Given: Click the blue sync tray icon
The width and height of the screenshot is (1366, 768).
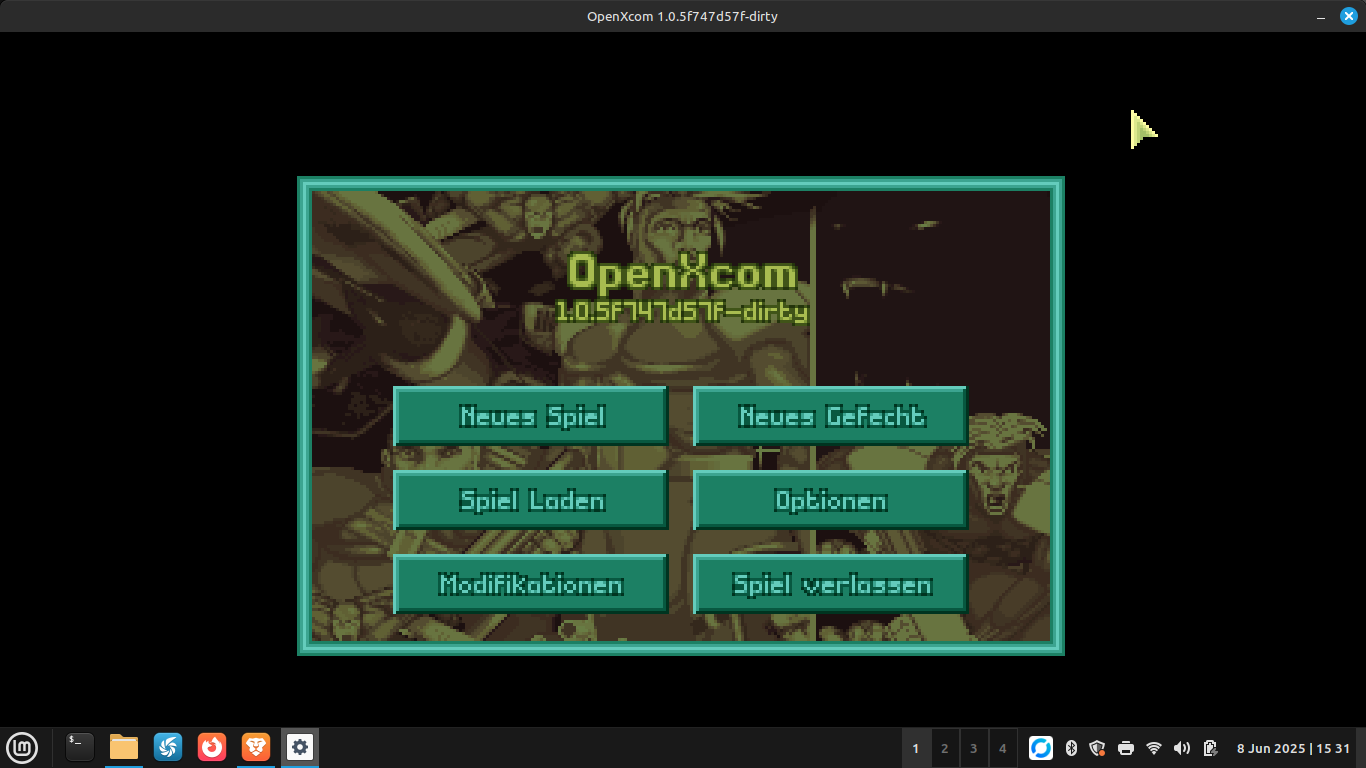Looking at the screenshot, I should pyautogui.click(x=1041, y=748).
